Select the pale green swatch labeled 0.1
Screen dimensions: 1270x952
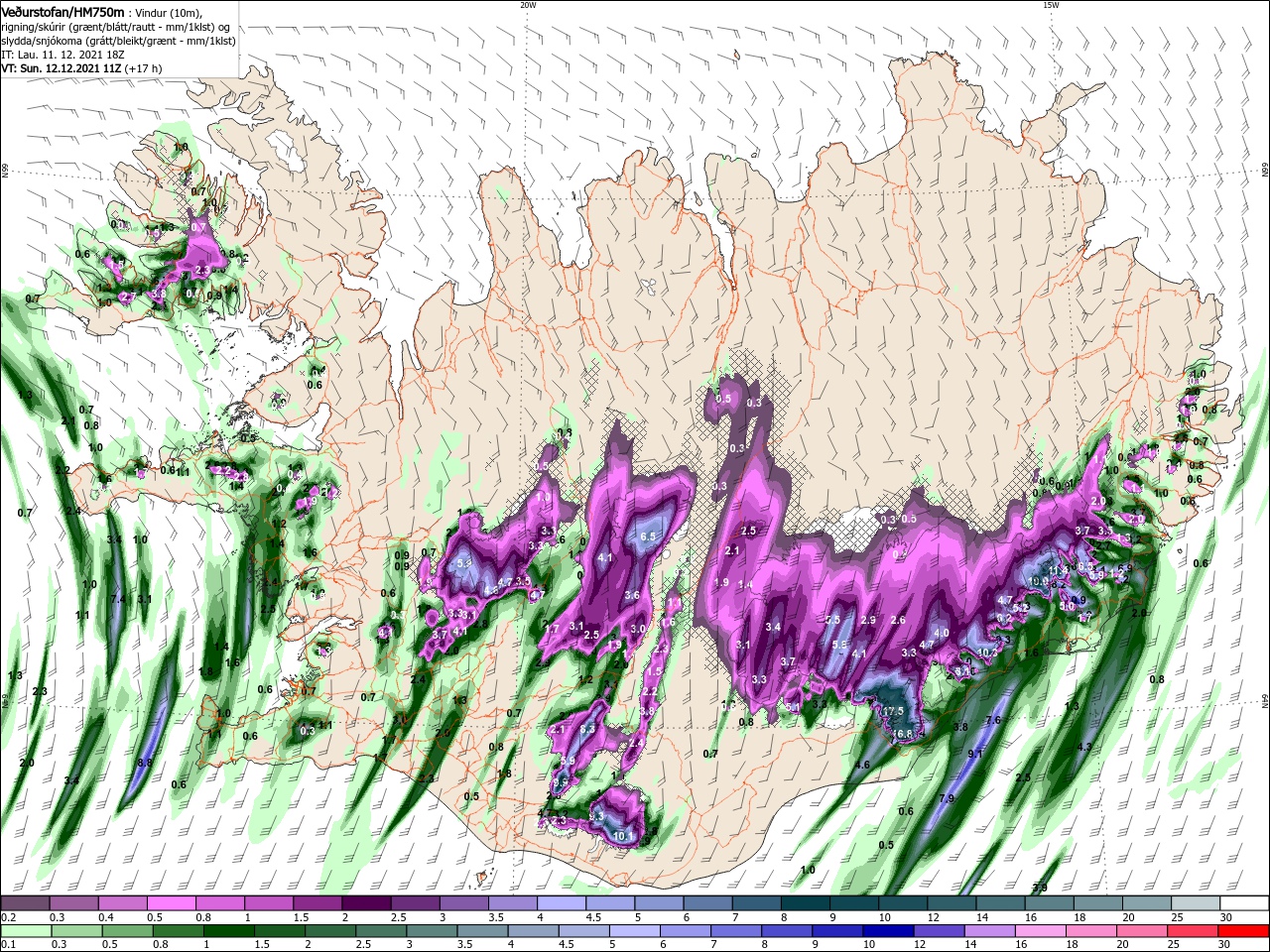pos(26,931)
